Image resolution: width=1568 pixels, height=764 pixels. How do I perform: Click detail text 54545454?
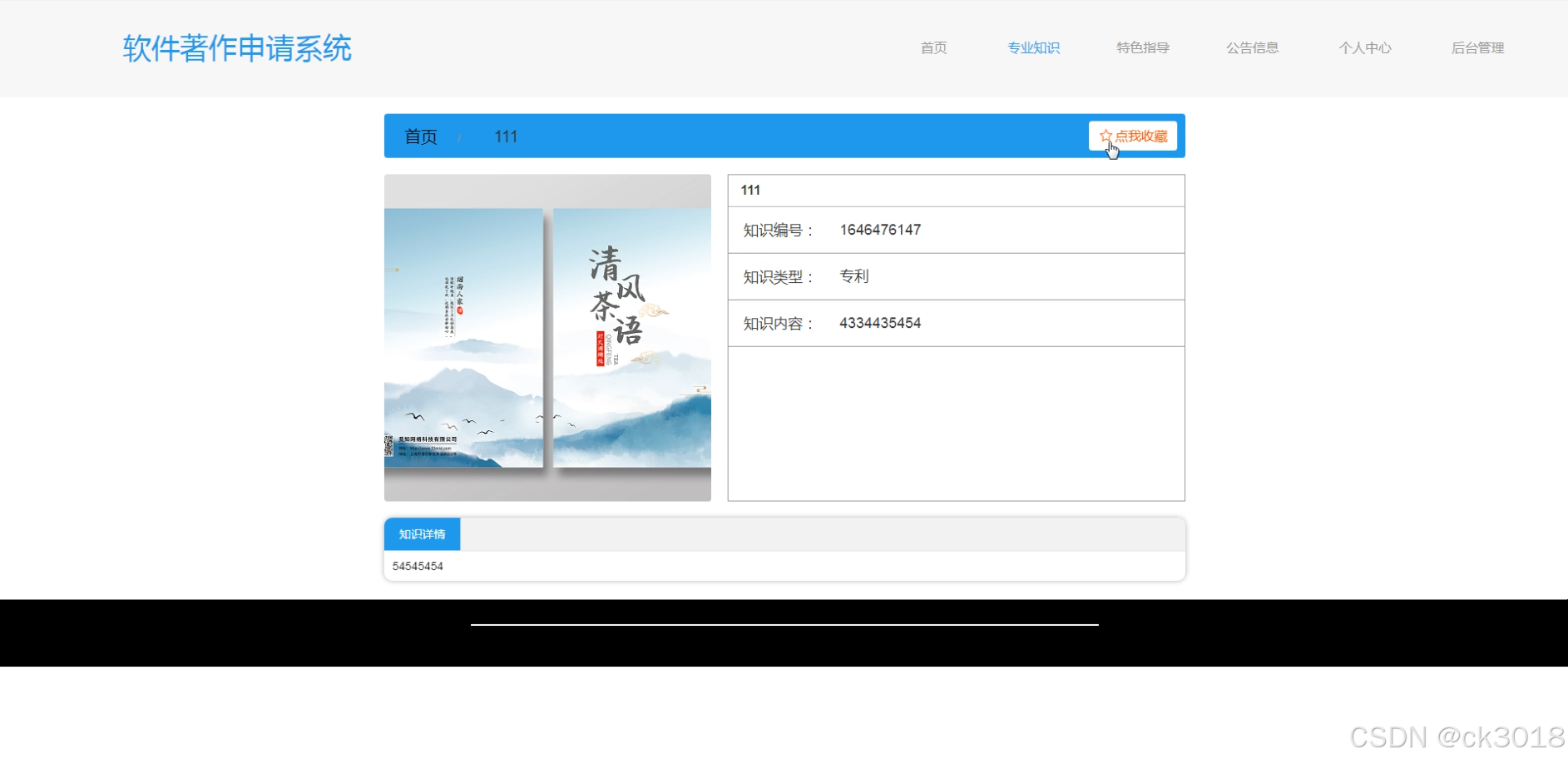418,566
